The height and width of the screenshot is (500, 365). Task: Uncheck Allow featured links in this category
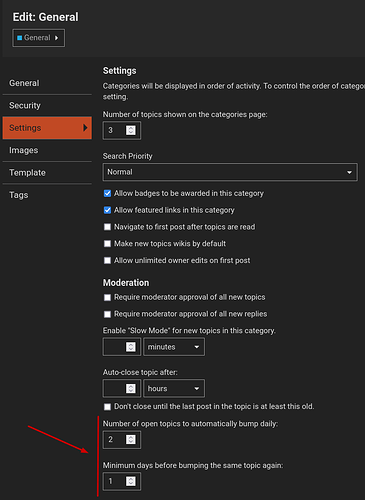[x=107, y=210]
